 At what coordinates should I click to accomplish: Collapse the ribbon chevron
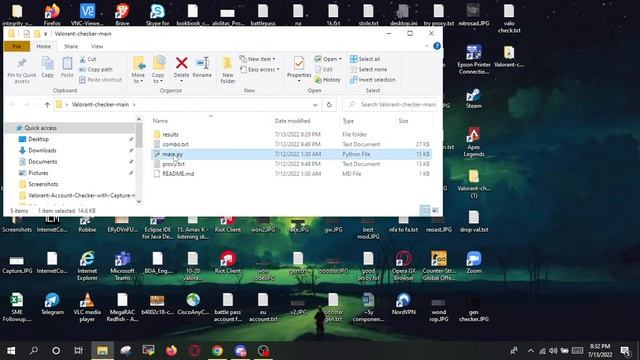coord(427,46)
